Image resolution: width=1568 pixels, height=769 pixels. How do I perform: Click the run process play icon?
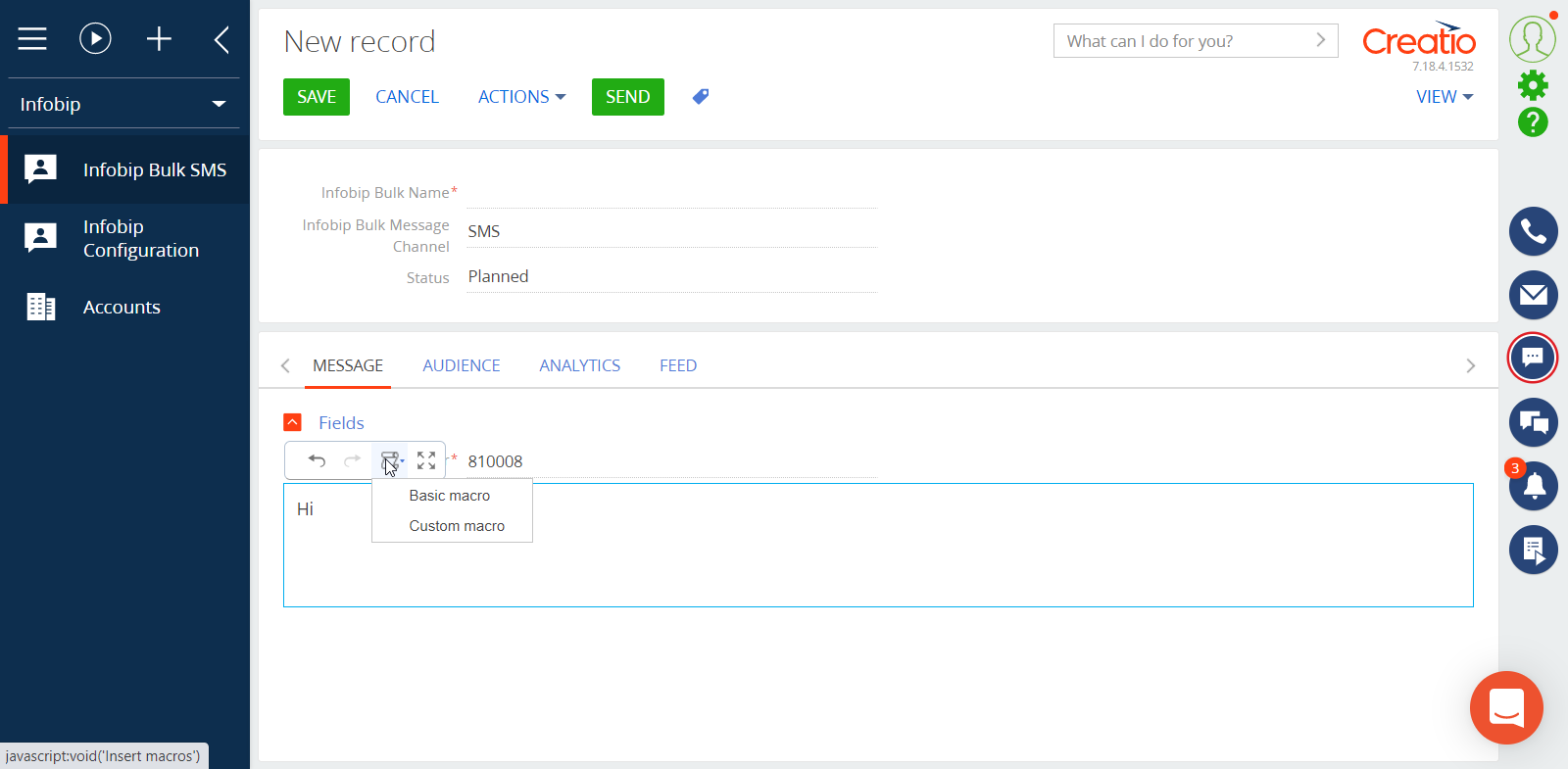(95, 39)
